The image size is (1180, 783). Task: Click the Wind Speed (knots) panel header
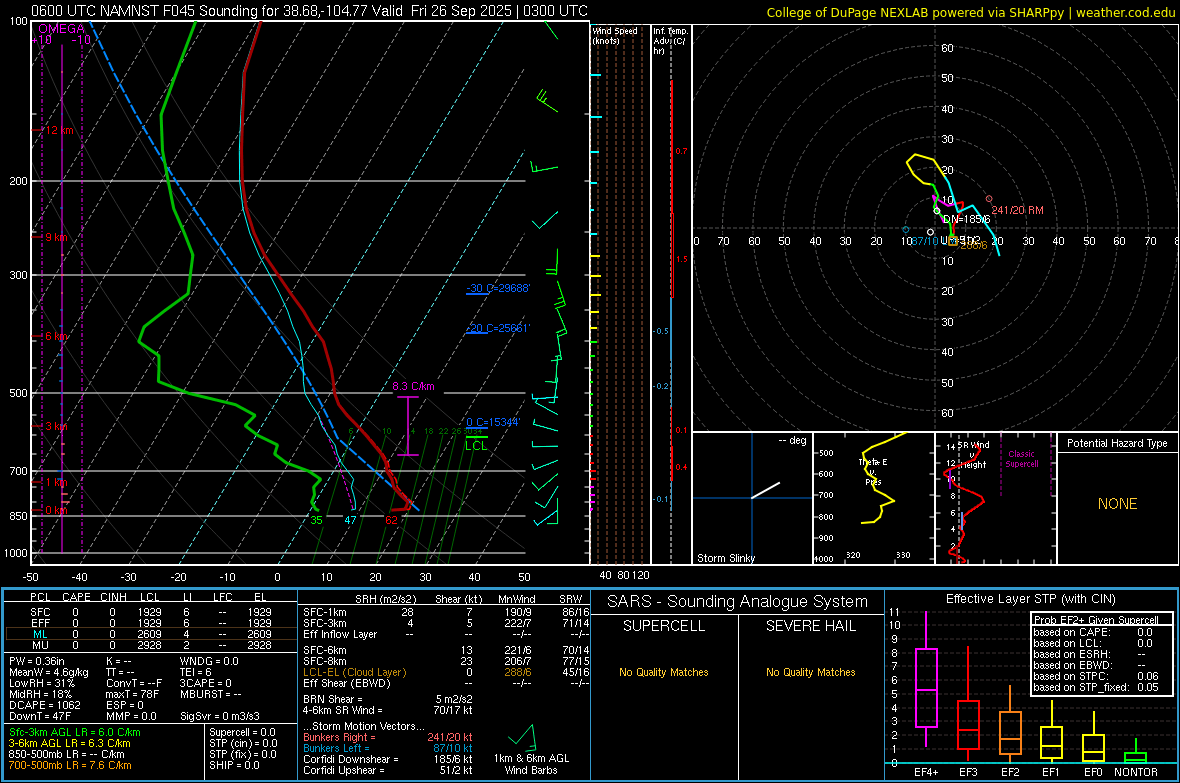click(x=615, y=35)
